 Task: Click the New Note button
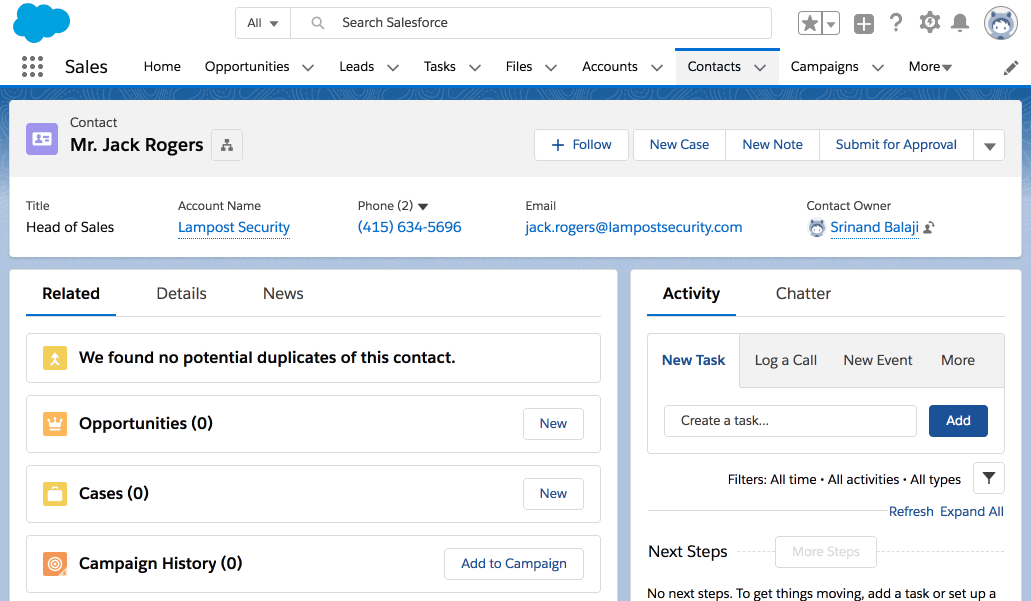coord(773,145)
